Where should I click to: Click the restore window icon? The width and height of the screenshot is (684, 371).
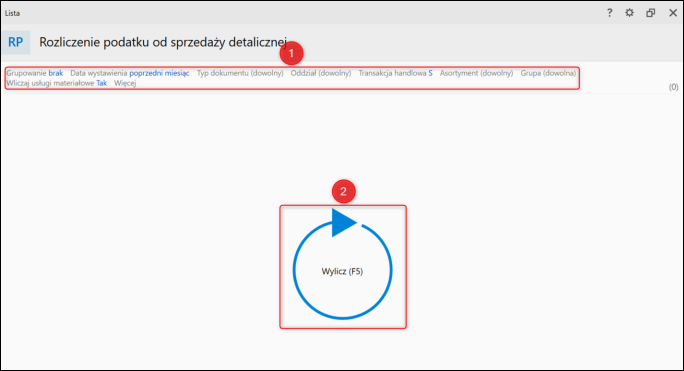[650, 13]
